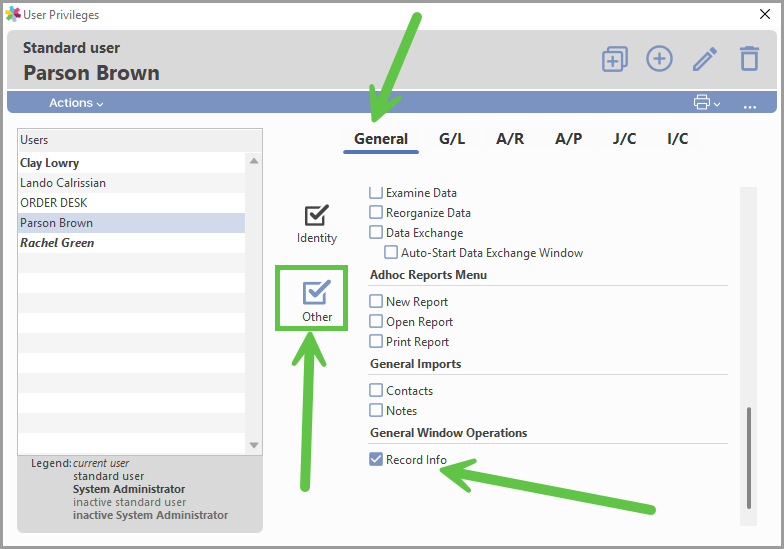Click the printer icon in action bar
This screenshot has height=549, width=784.
pyautogui.click(x=702, y=102)
